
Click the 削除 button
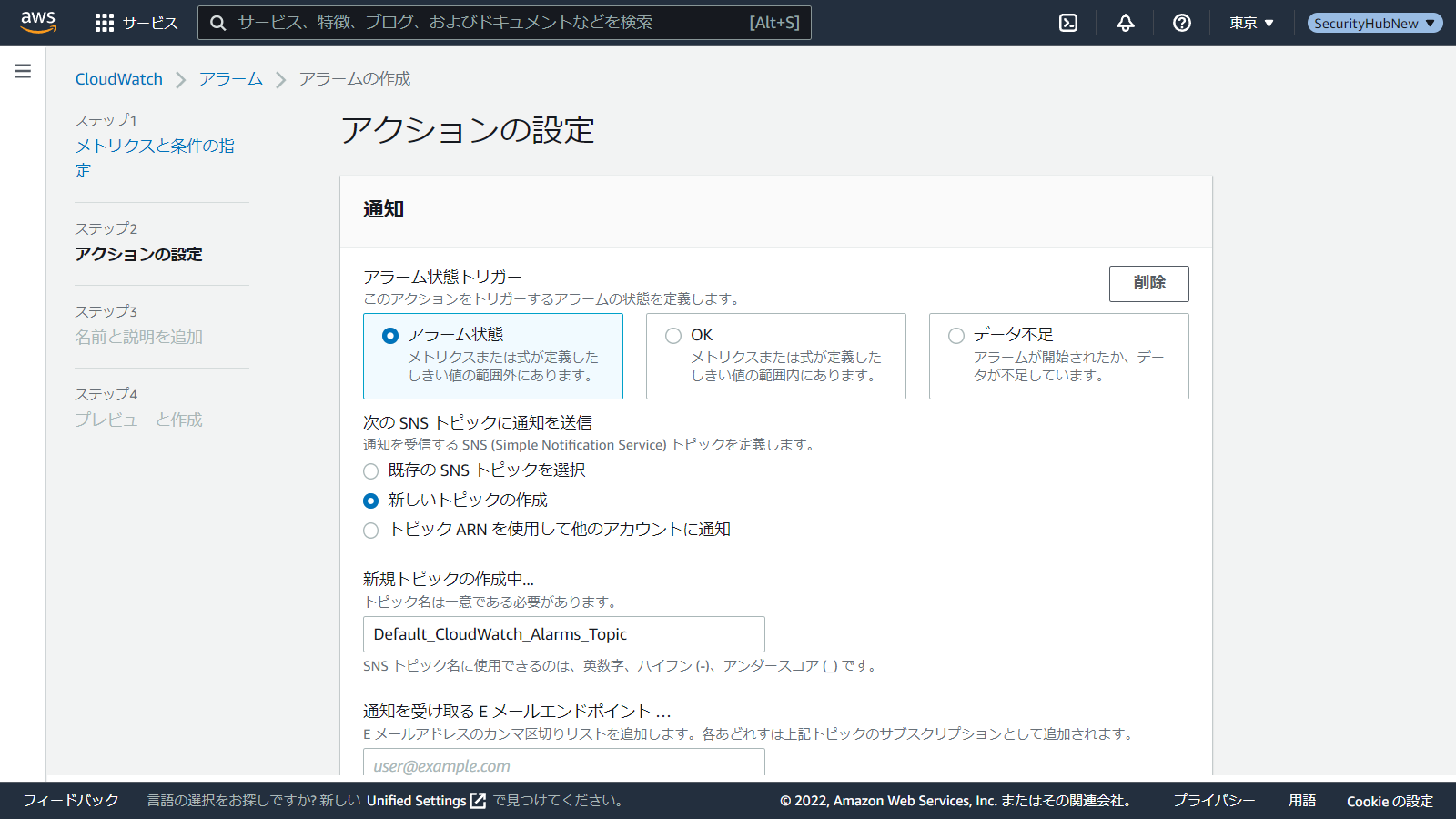point(1148,283)
